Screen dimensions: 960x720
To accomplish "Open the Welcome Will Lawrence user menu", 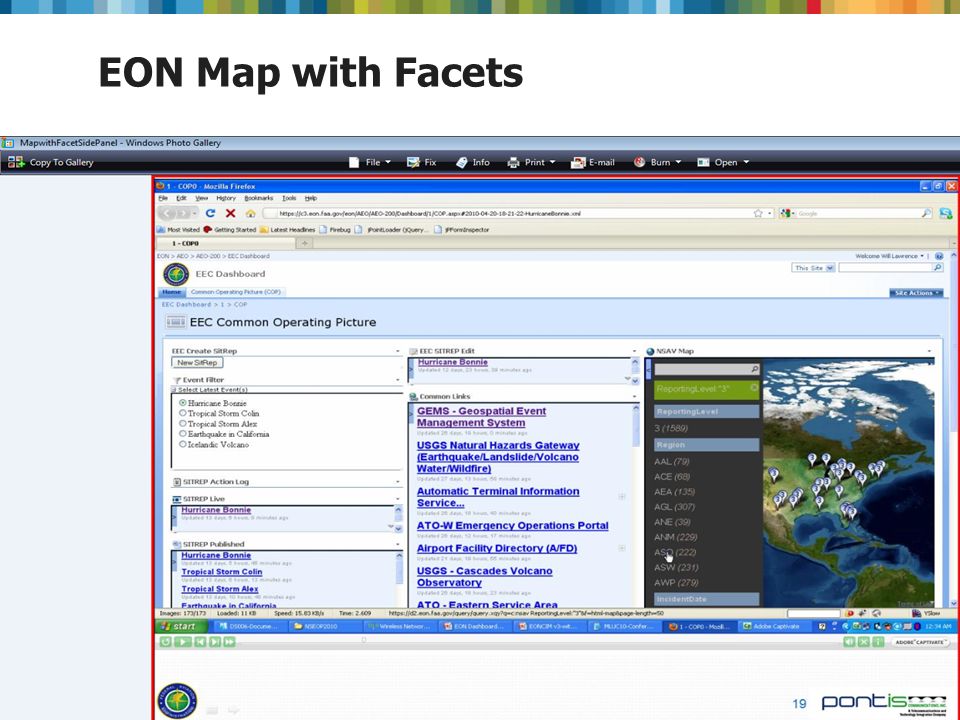I will click(x=890, y=256).
